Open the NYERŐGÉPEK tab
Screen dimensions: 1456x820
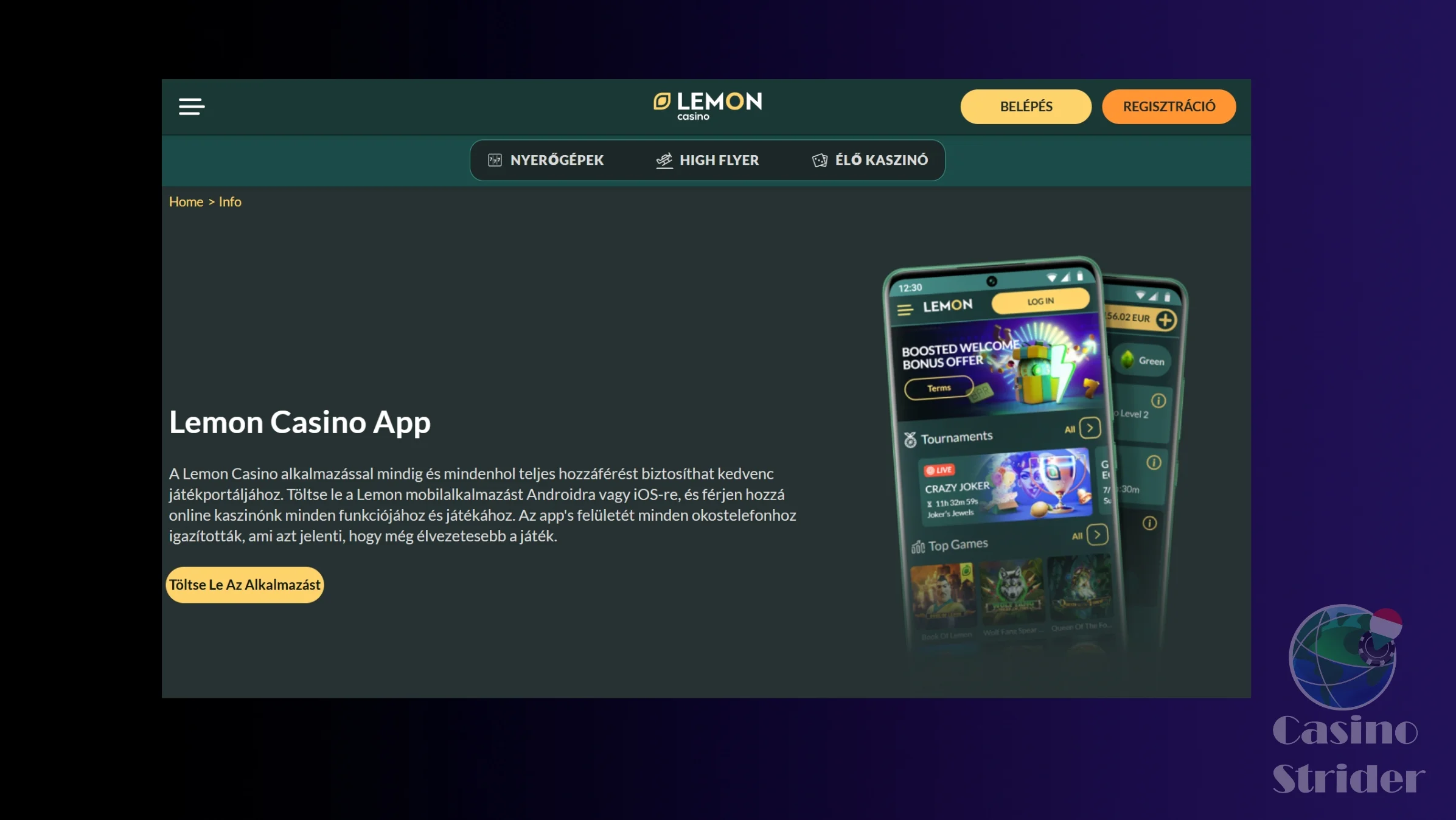[546, 160]
